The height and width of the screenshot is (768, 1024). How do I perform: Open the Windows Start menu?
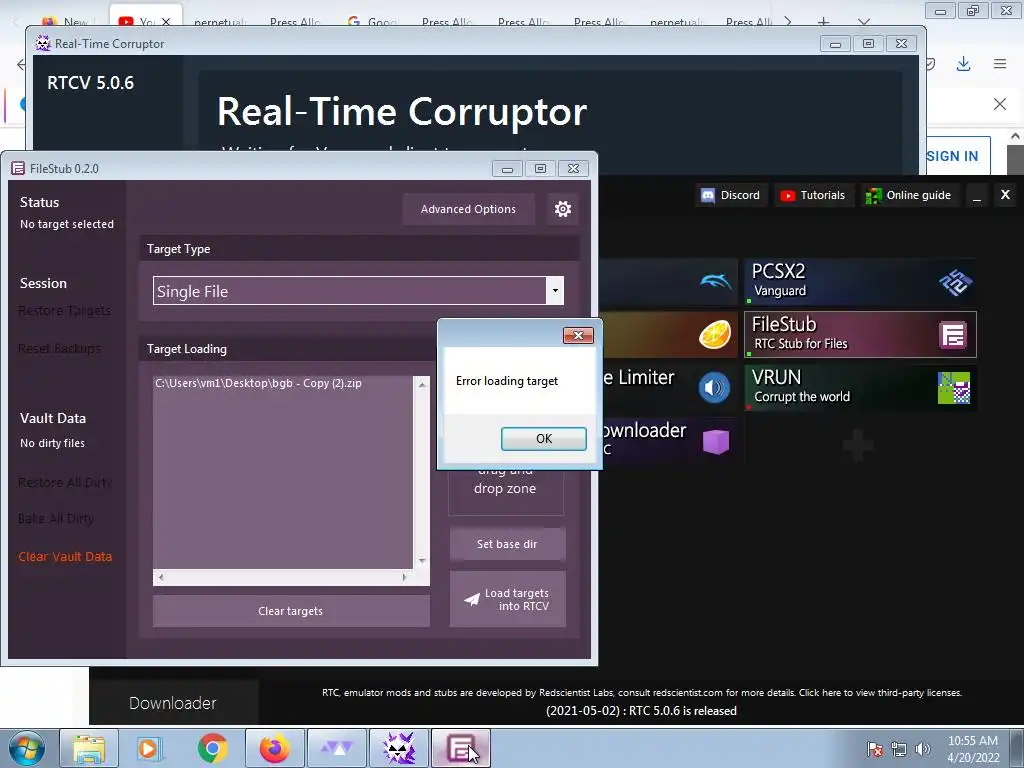(26, 748)
